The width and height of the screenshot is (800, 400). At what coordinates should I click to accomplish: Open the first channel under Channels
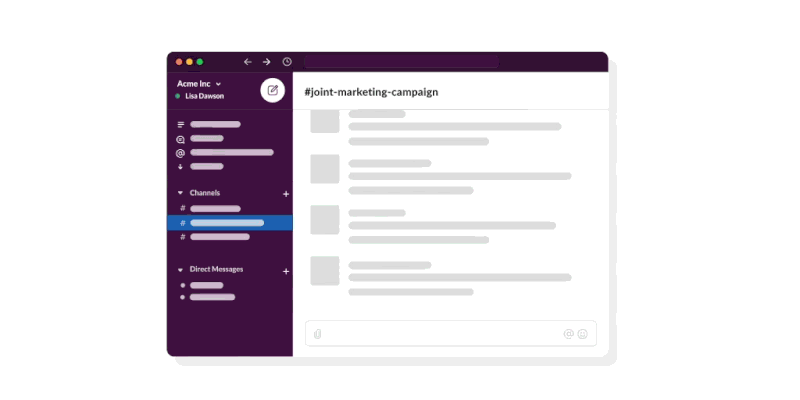pyautogui.click(x=215, y=208)
